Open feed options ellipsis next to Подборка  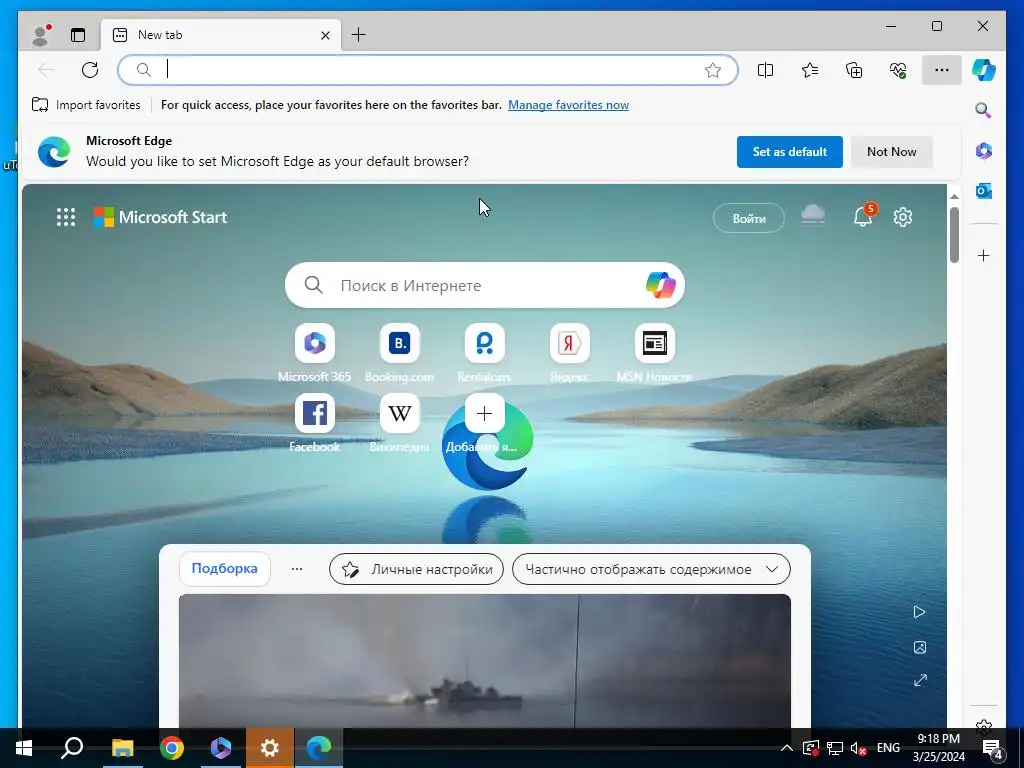click(x=296, y=569)
